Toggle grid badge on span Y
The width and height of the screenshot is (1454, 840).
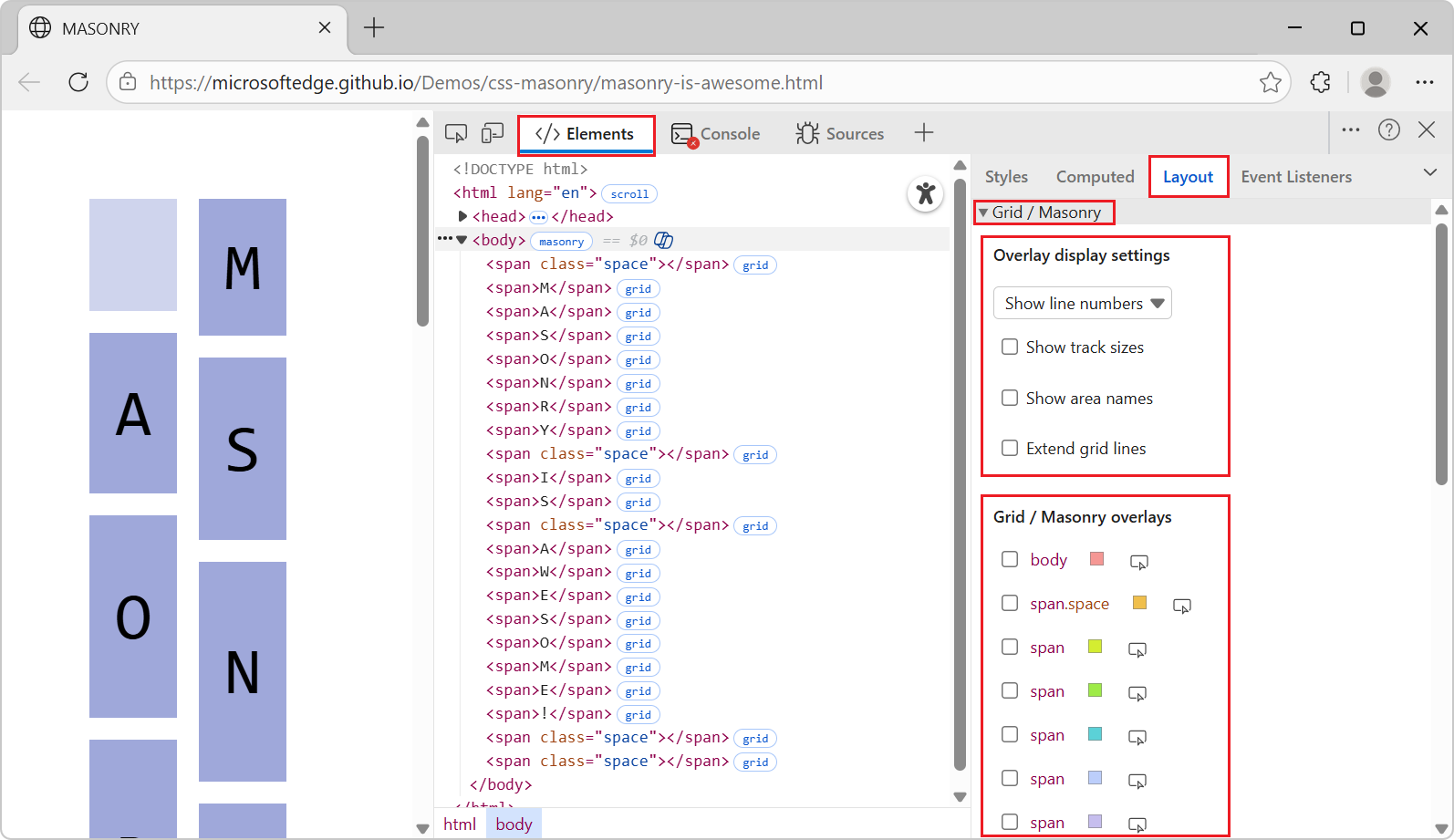tap(639, 431)
